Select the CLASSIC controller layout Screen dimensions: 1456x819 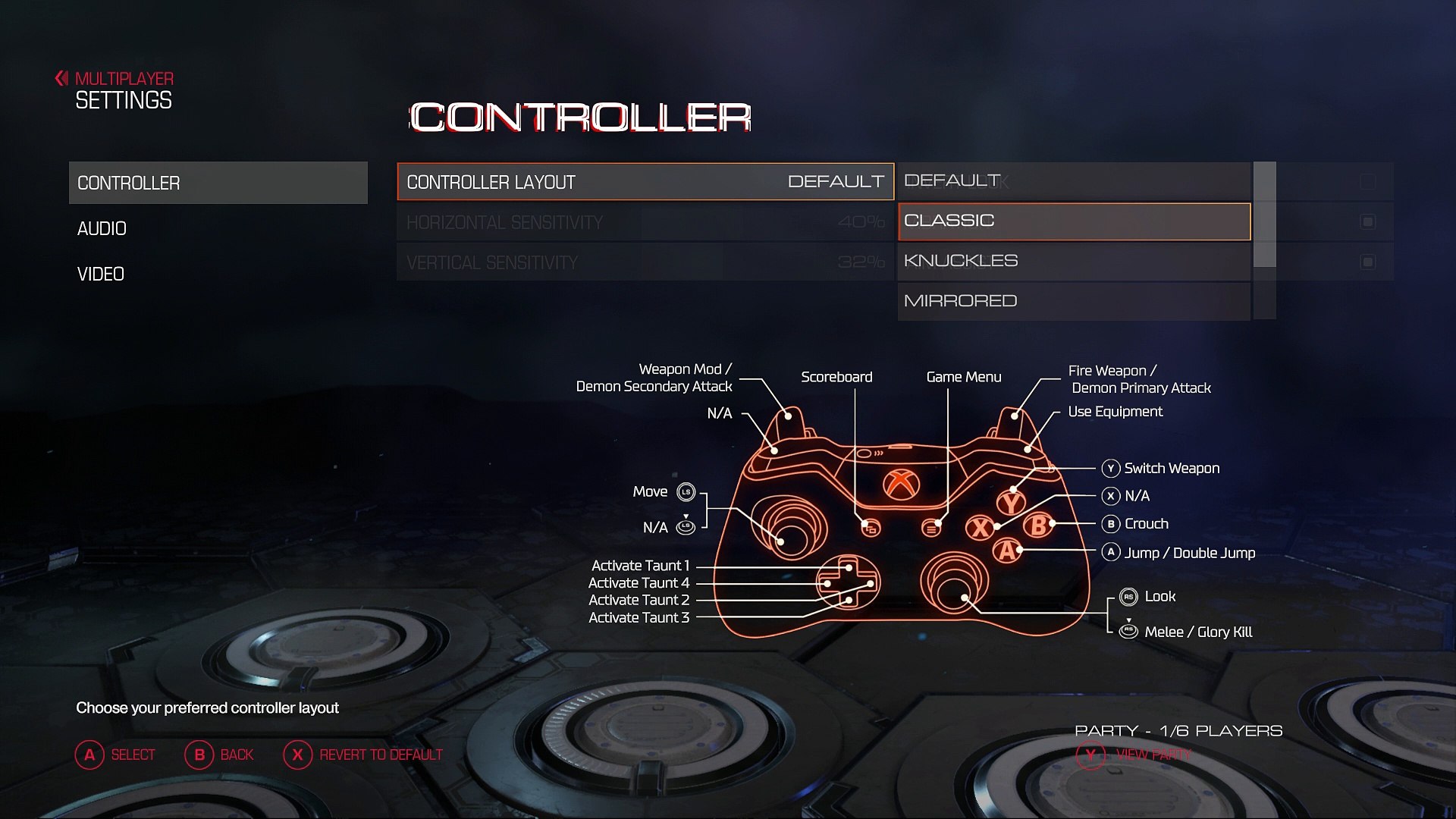(x=1074, y=220)
